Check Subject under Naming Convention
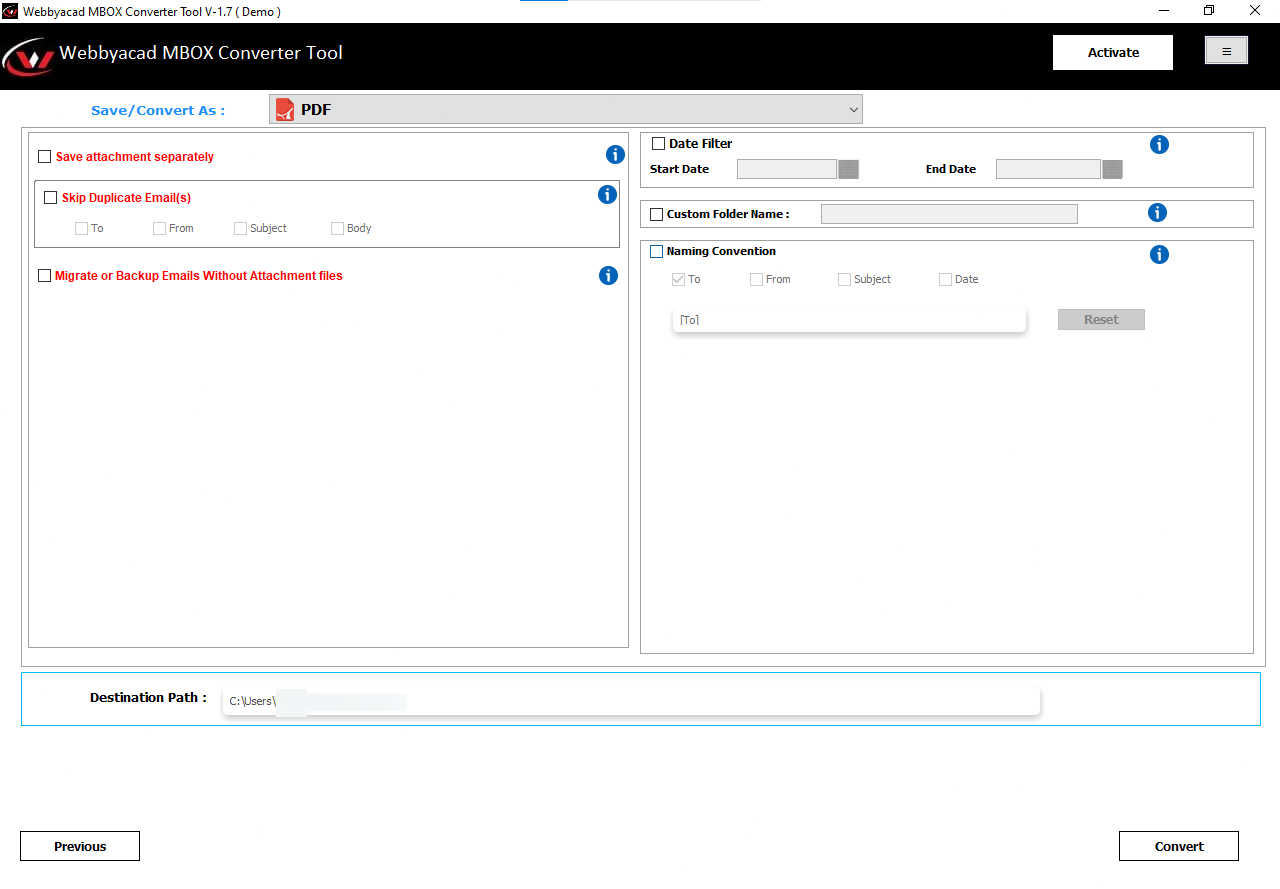 (x=844, y=280)
